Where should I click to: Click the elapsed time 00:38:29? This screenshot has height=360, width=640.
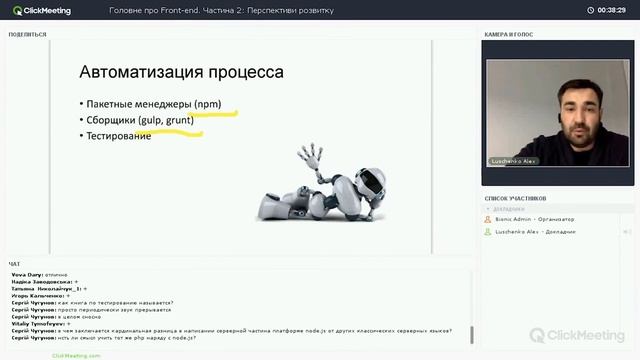click(611, 10)
